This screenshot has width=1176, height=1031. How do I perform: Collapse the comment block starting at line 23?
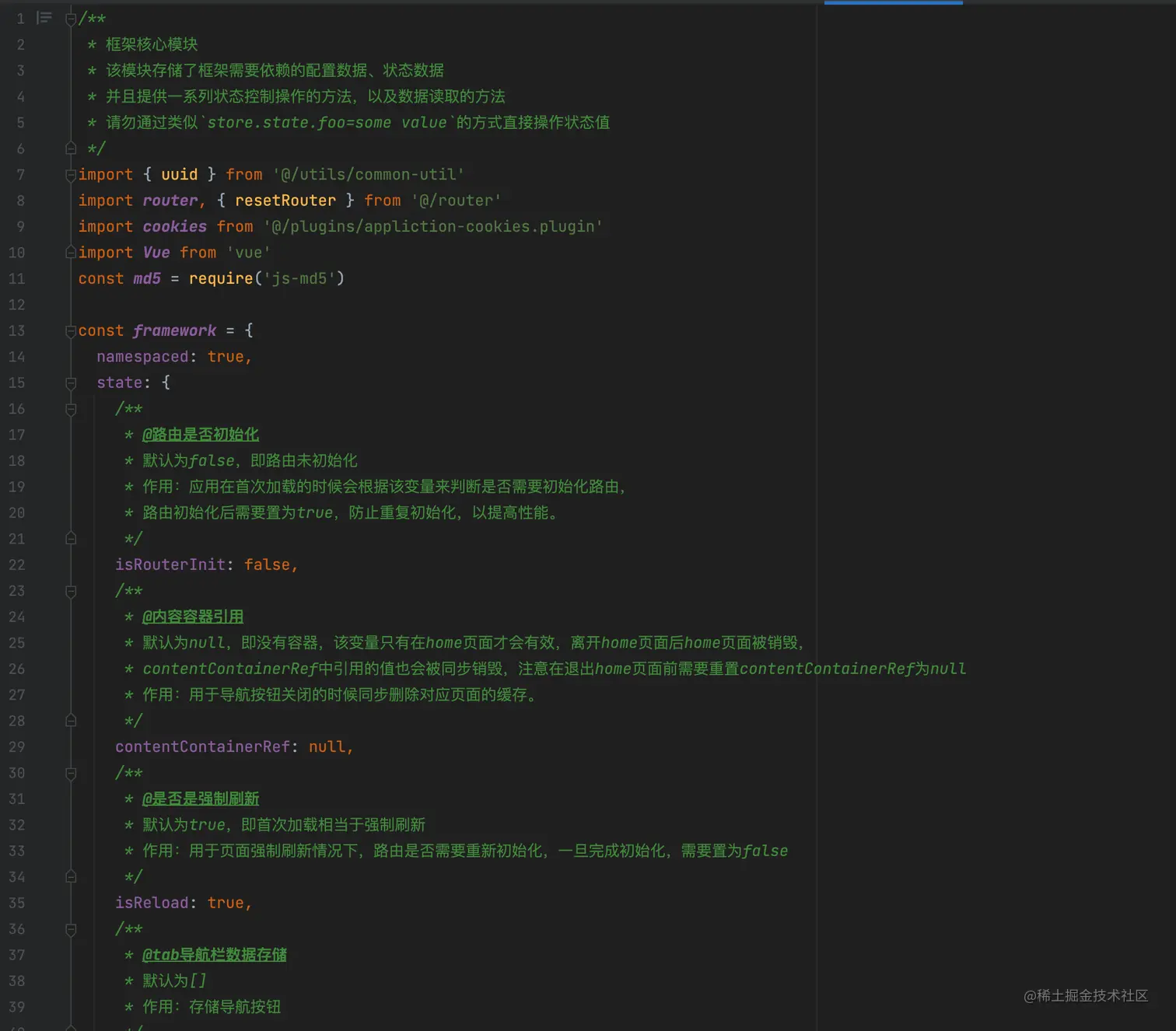(x=71, y=591)
